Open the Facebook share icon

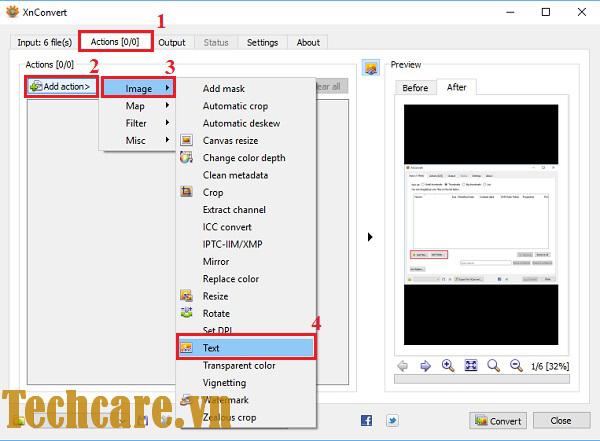point(366,420)
